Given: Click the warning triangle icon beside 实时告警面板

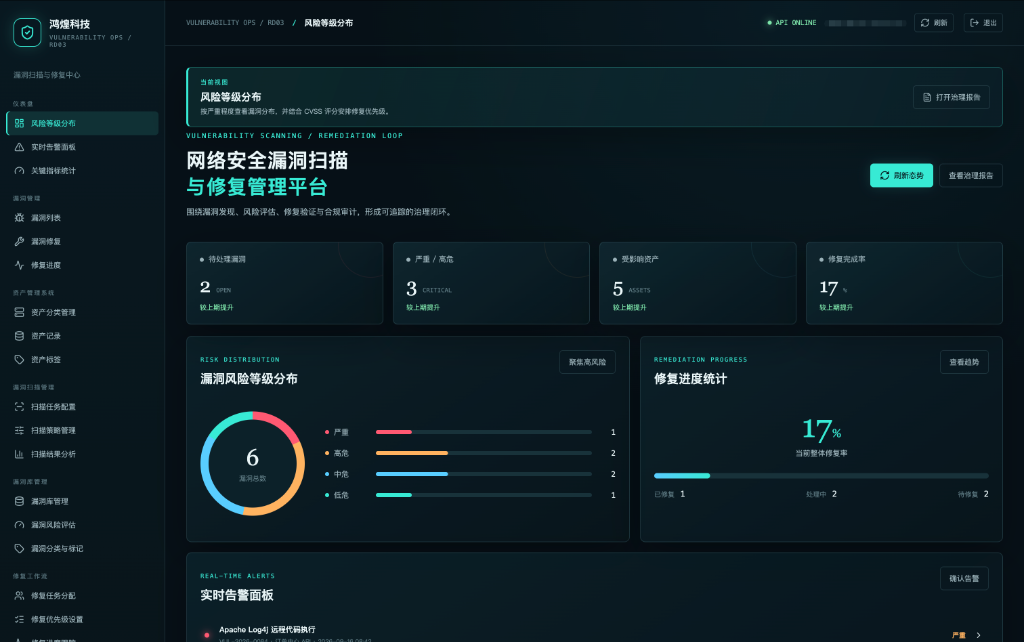Looking at the screenshot, I should coord(20,147).
